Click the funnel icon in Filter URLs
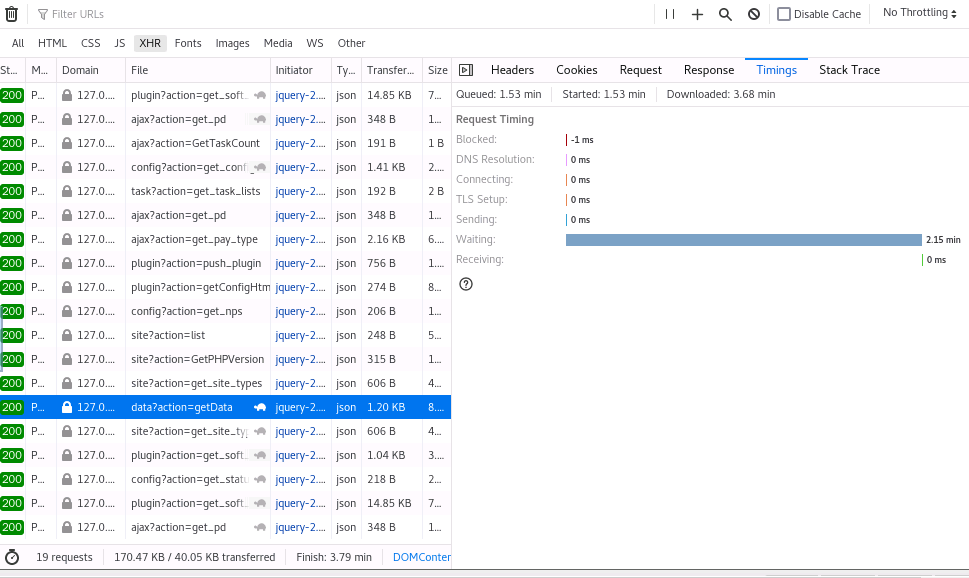 [x=43, y=14]
